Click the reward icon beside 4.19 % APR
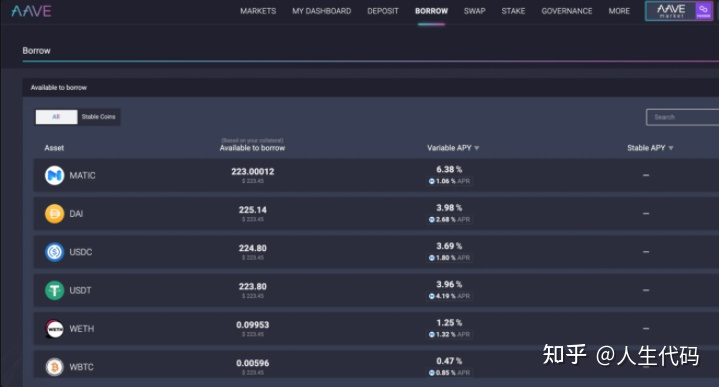Image resolution: width=719 pixels, height=387 pixels. (431, 296)
